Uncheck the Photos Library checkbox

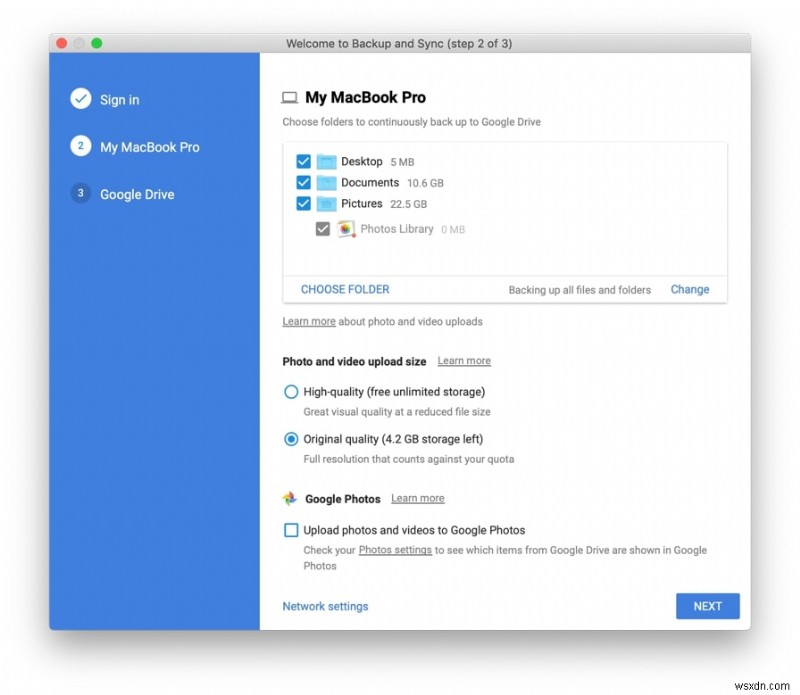tap(322, 228)
